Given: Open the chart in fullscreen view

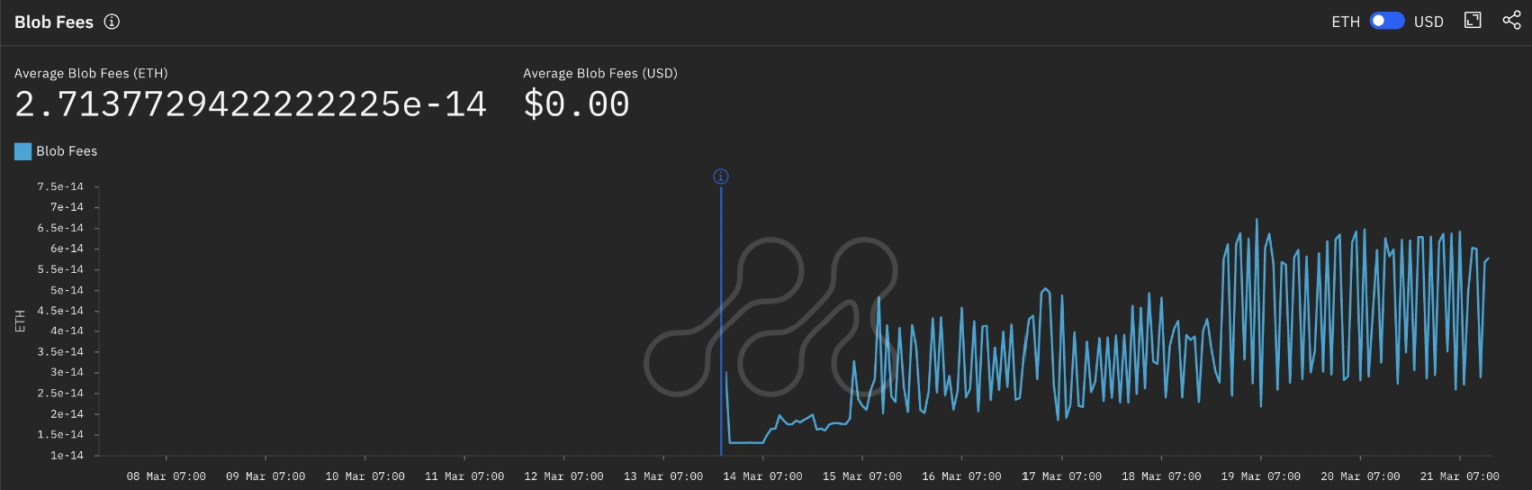Looking at the screenshot, I should click(x=1472, y=20).
